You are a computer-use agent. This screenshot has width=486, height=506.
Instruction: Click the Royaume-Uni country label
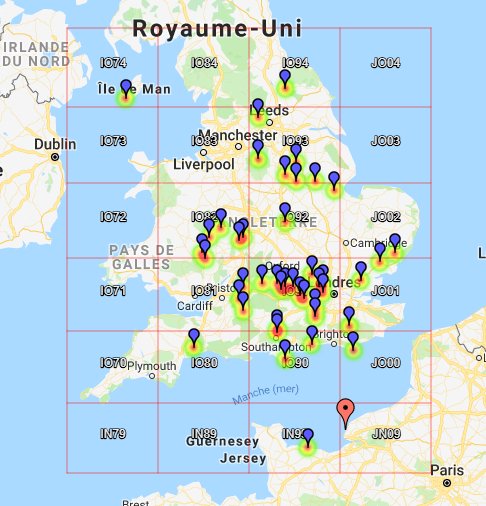217,29
